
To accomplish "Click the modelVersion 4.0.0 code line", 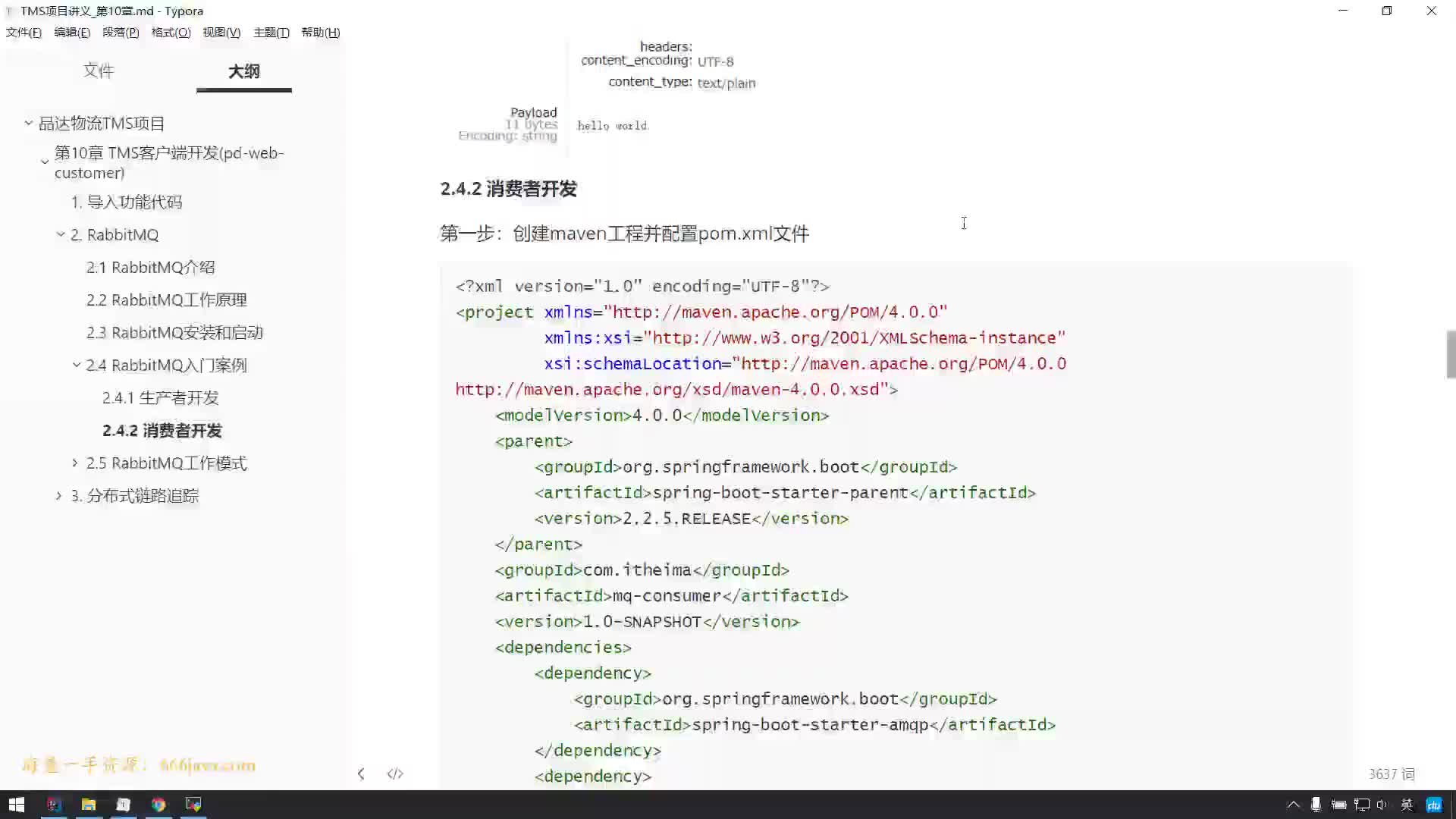I will 662,416.
